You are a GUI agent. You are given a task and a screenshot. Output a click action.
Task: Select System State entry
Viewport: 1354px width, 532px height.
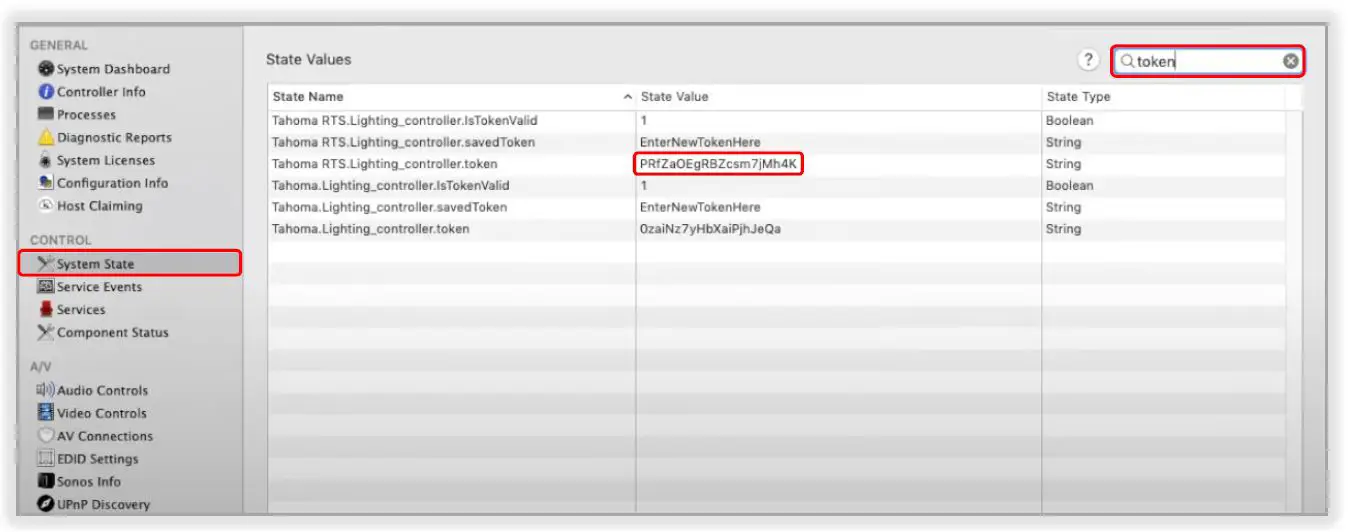pyautogui.click(x=130, y=264)
